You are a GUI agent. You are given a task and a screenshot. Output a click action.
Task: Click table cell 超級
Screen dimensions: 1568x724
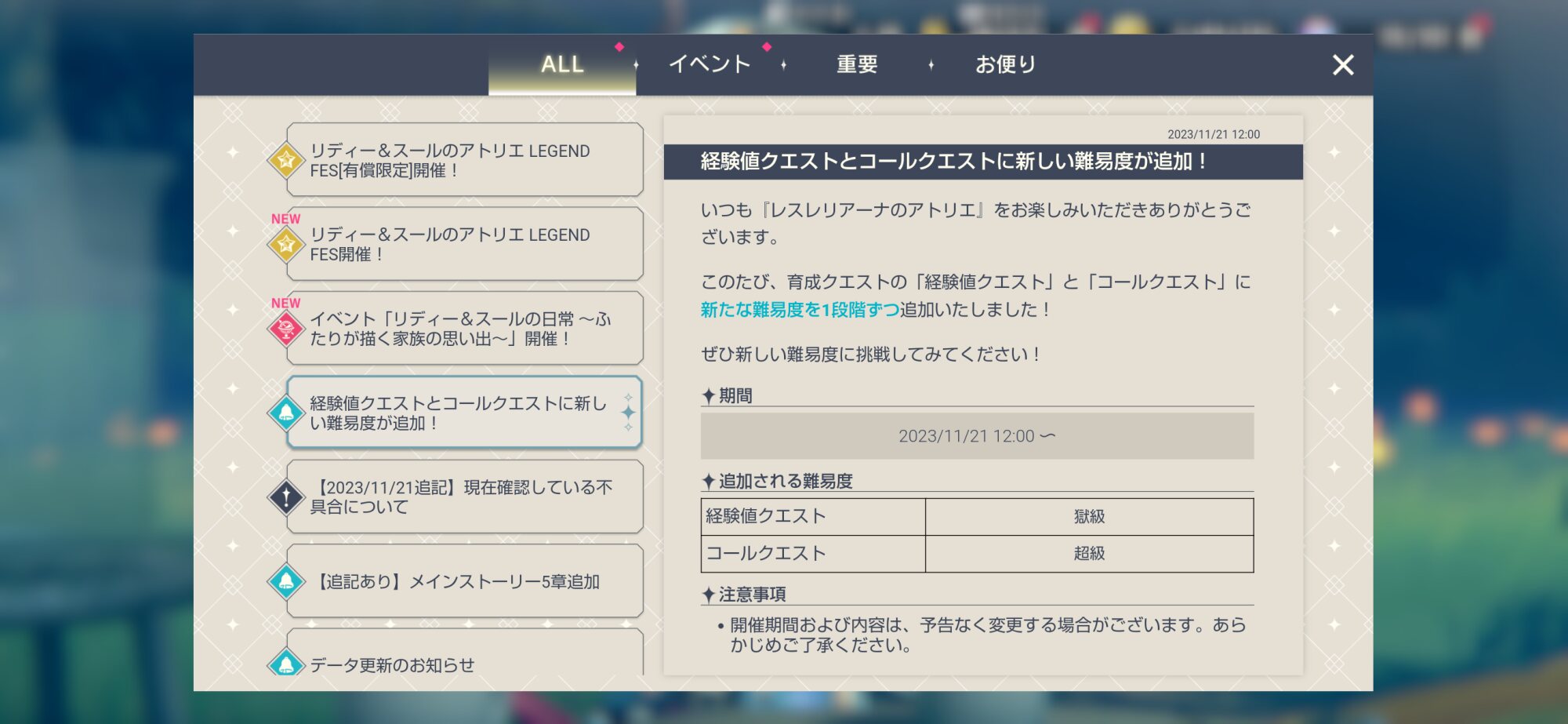point(1090,554)
